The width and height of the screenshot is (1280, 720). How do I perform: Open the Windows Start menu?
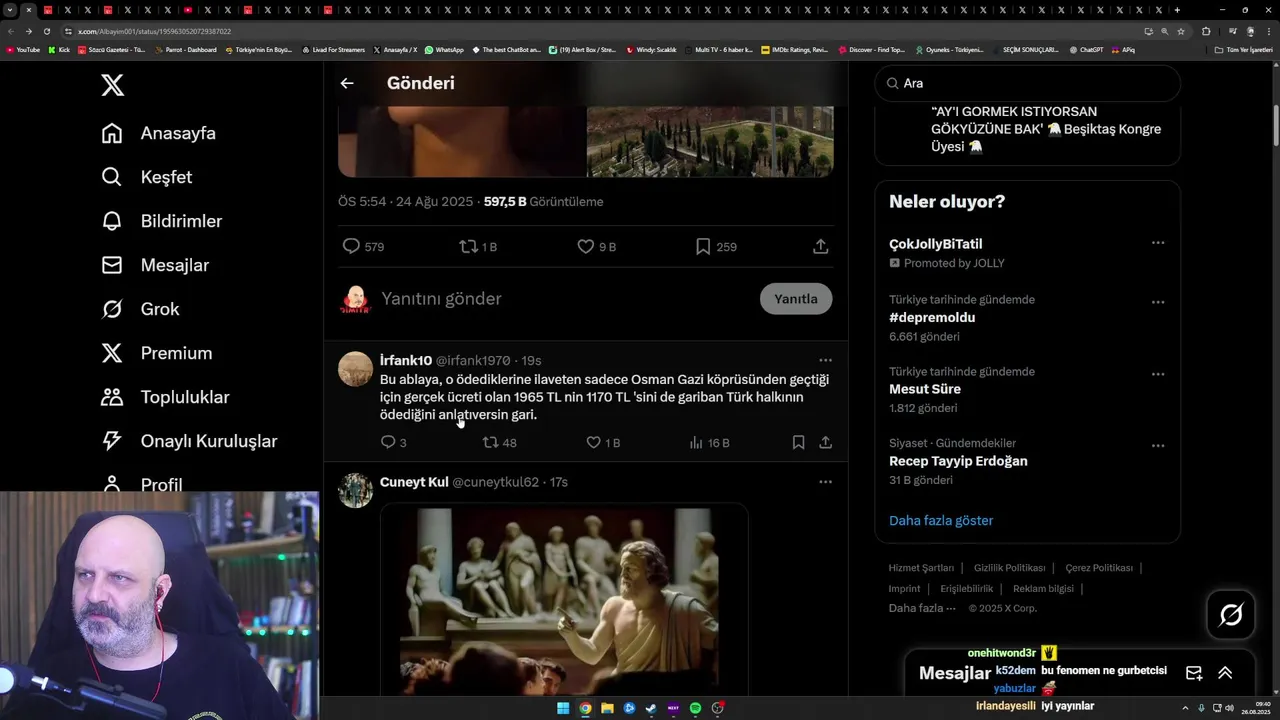tap(563, 708)
